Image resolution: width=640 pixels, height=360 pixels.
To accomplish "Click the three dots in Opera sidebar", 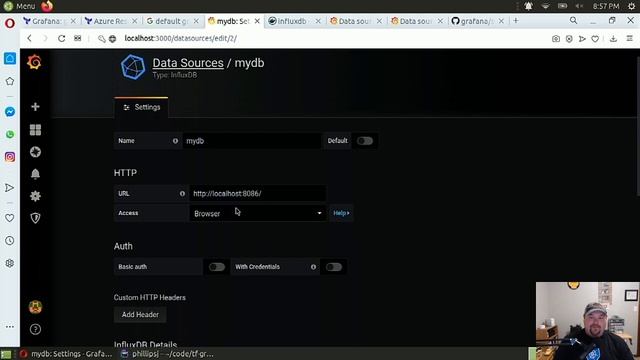I will point(10,327).
